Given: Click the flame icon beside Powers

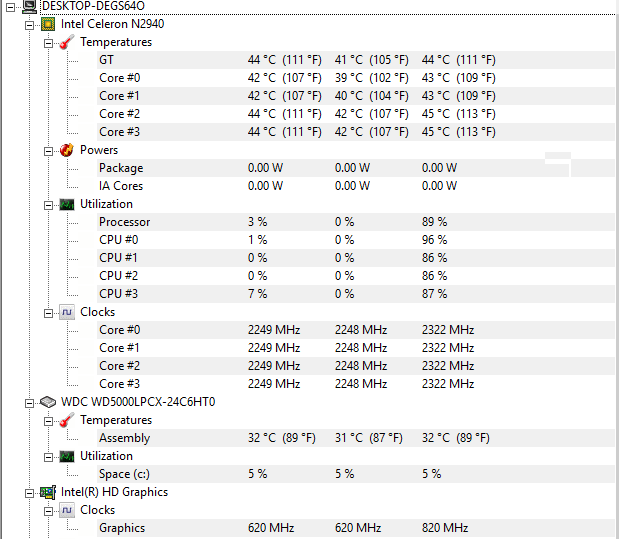Looking at the screenshot, I should (x=67, y=150).
